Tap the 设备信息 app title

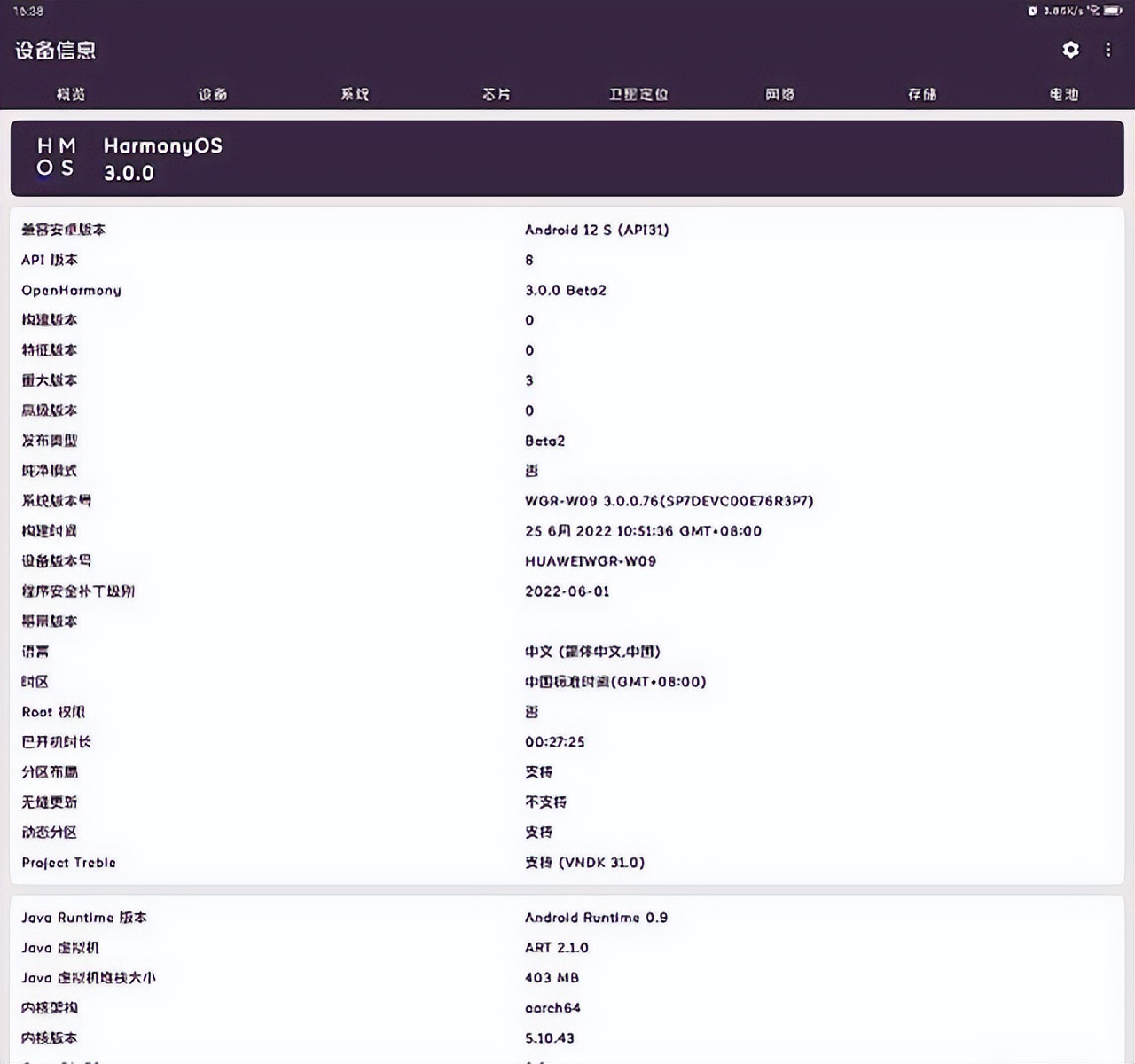(x=55, y=51)
